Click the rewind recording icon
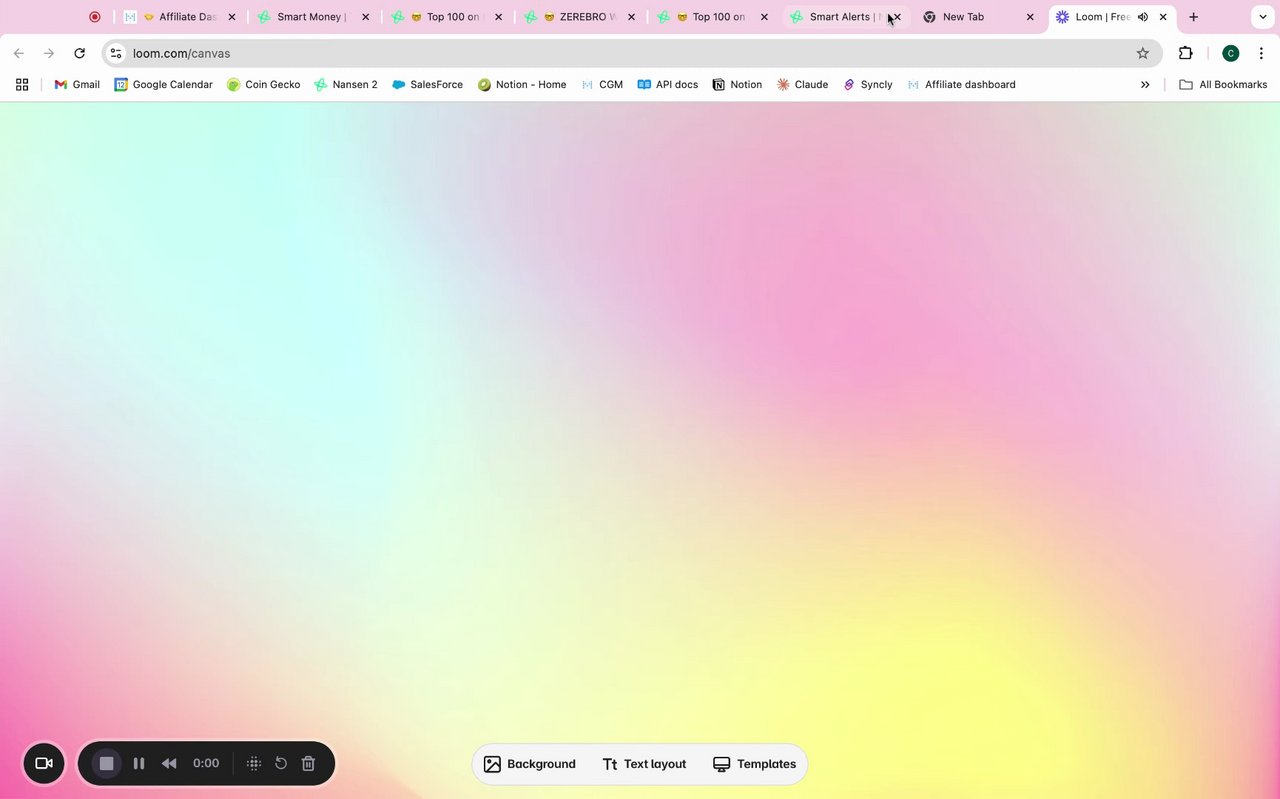Image resolution: width=1280 pixels, height=799 pixels. coord(169,764)
